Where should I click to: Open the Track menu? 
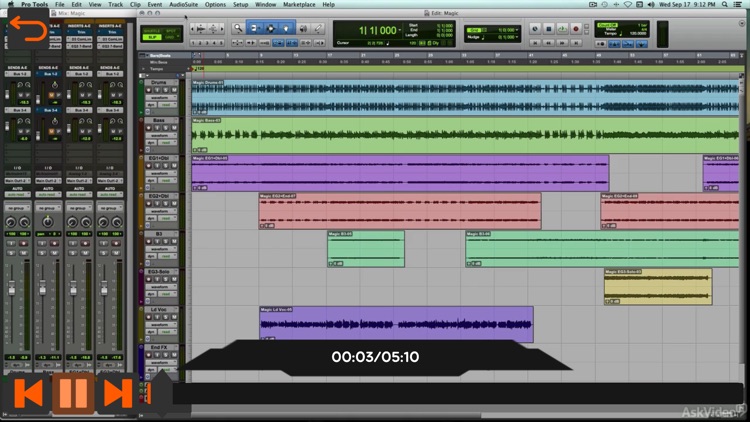tap(115, 4)
